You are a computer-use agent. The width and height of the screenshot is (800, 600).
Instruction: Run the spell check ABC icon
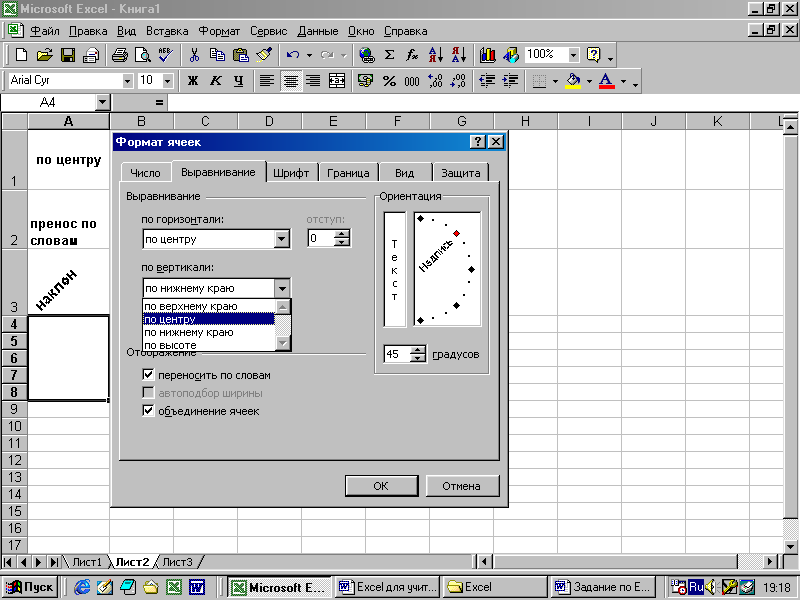tap(165, 55)
